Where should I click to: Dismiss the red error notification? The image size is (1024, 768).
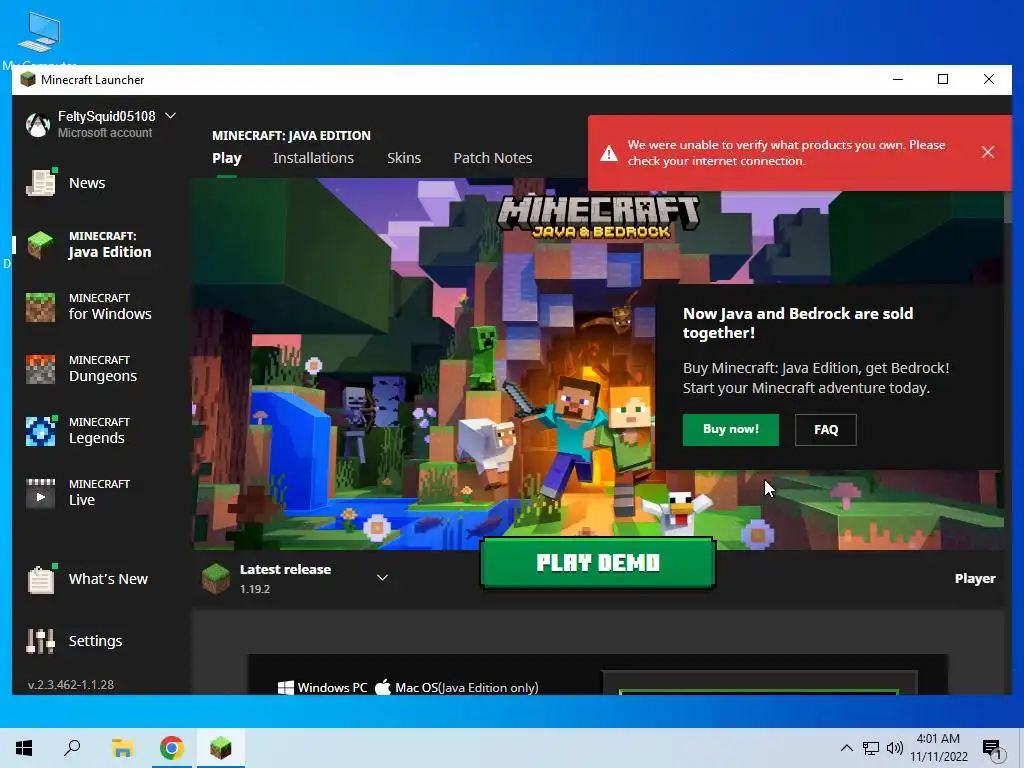pyautogui.click(x=987, y=152)
